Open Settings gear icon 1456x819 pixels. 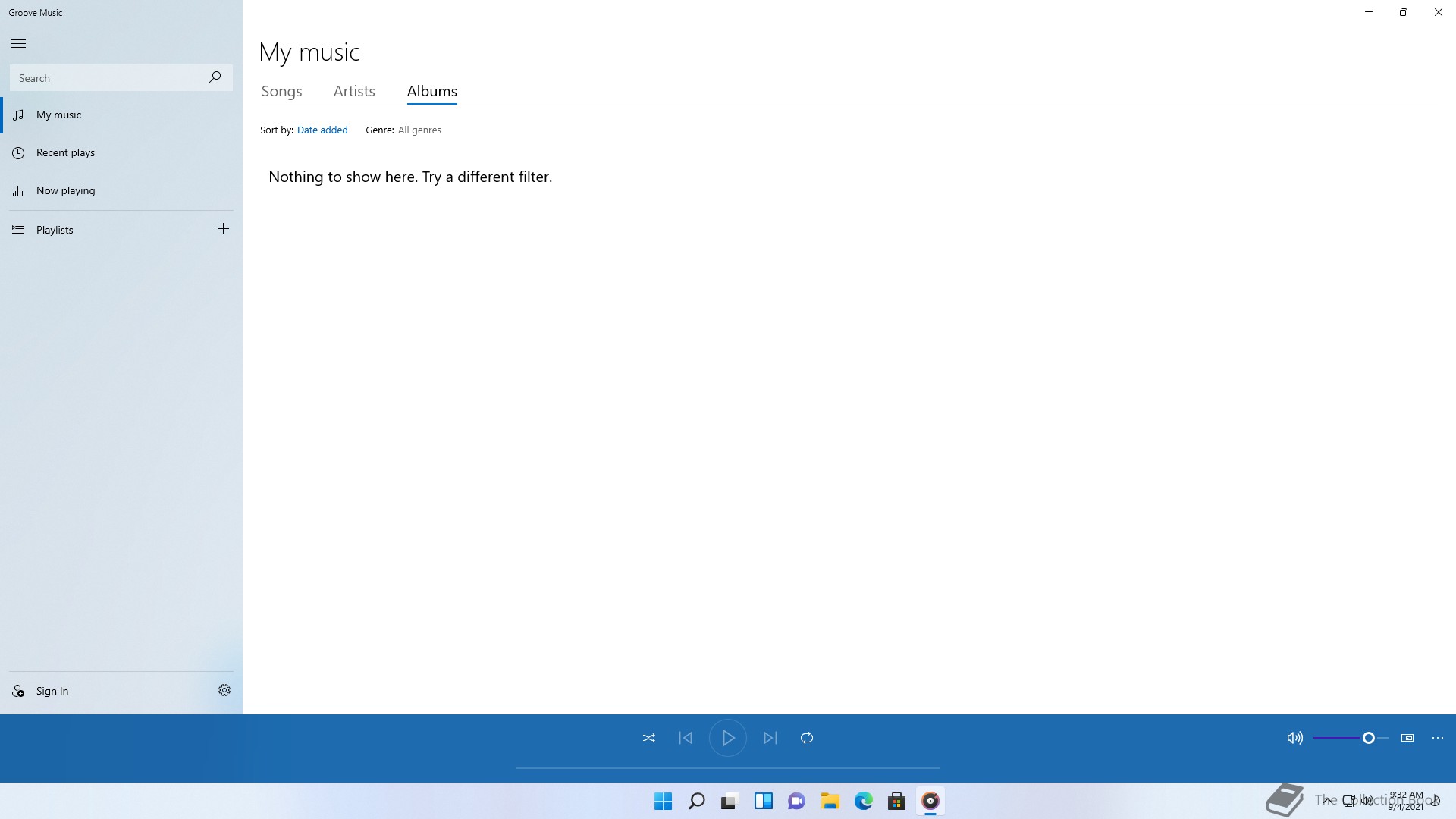pos(224,690)
